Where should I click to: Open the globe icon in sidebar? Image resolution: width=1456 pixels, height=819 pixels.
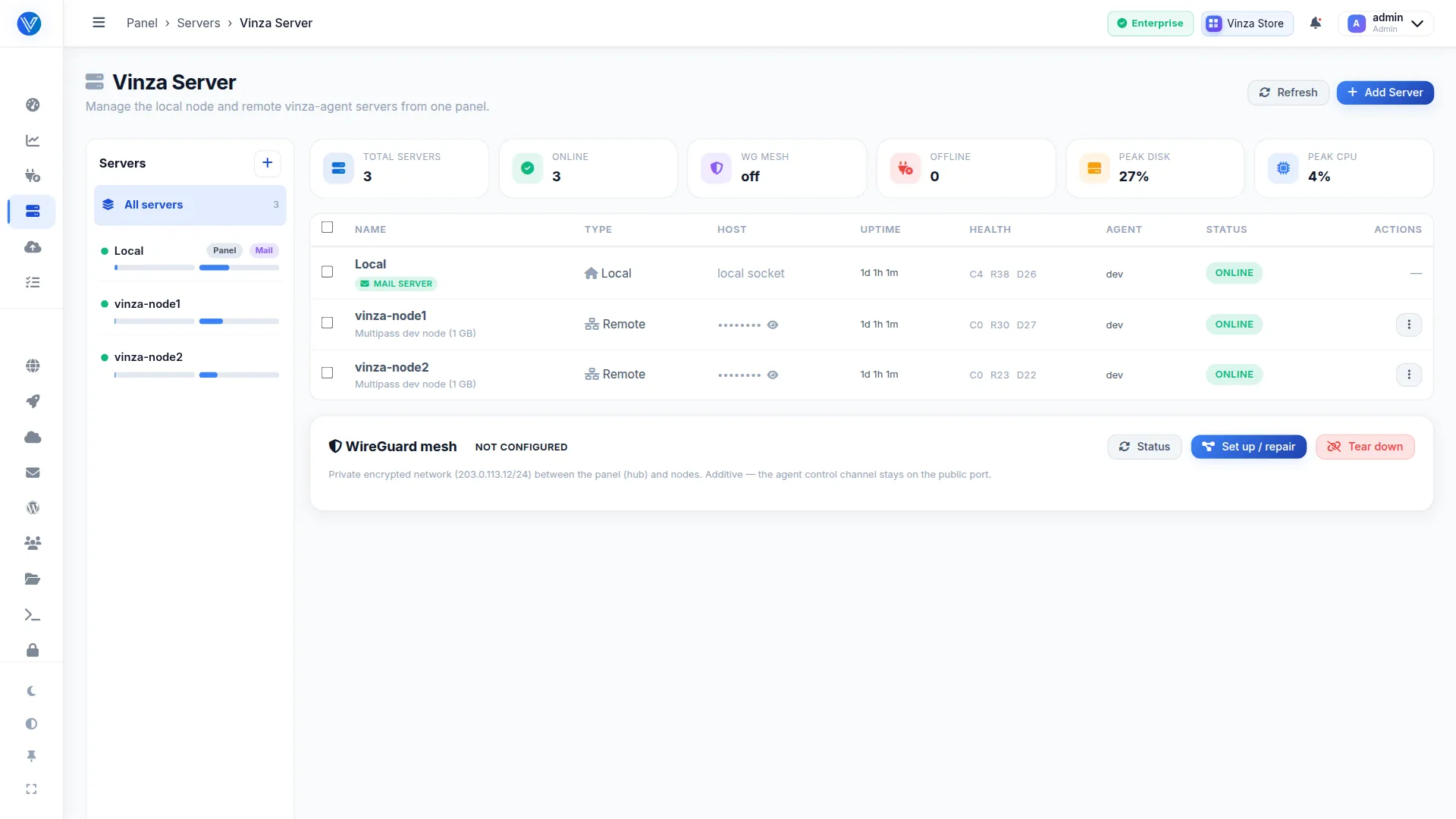coord(33,366)
